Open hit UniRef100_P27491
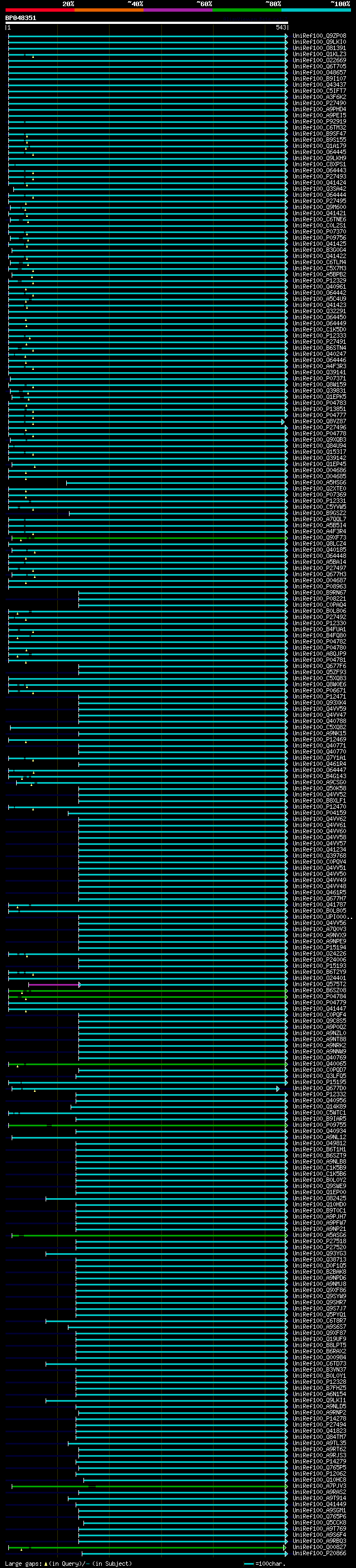Image resolution: width=356 pixels, height=1568 pixels. click(319, 342)
